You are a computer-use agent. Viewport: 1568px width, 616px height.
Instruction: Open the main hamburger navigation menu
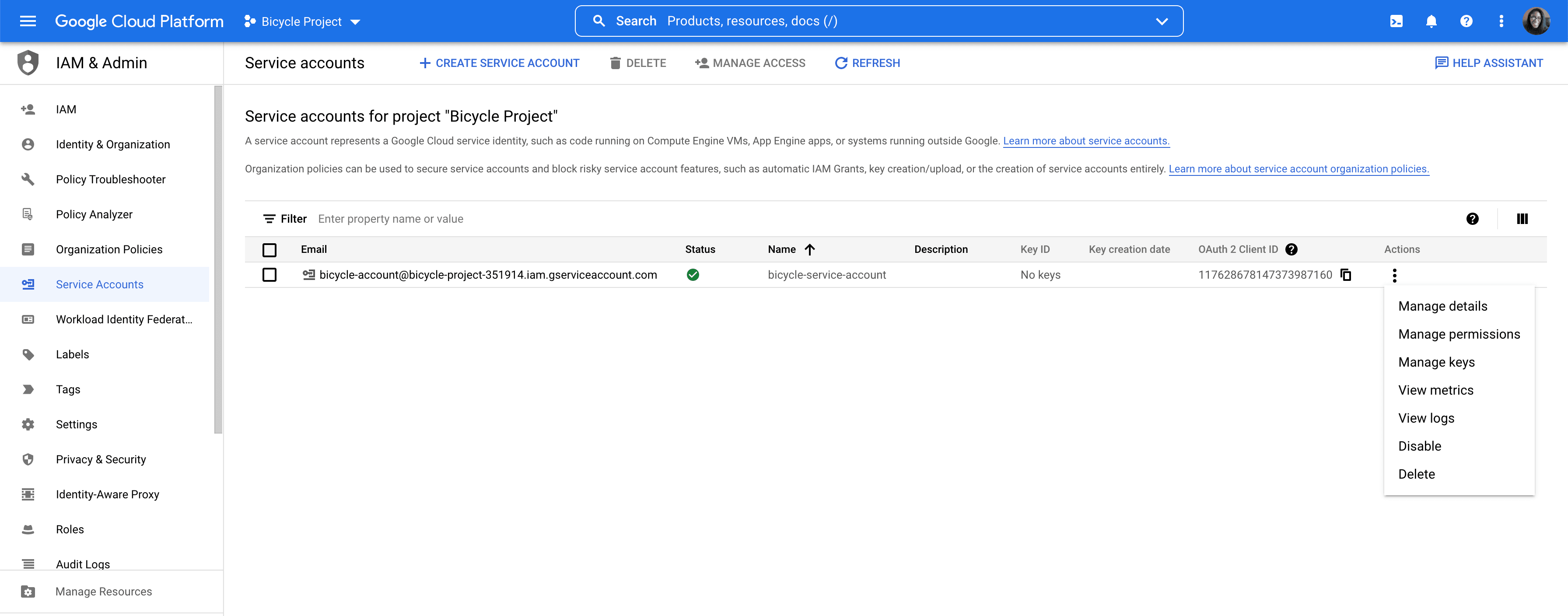[x=28, y=21]
